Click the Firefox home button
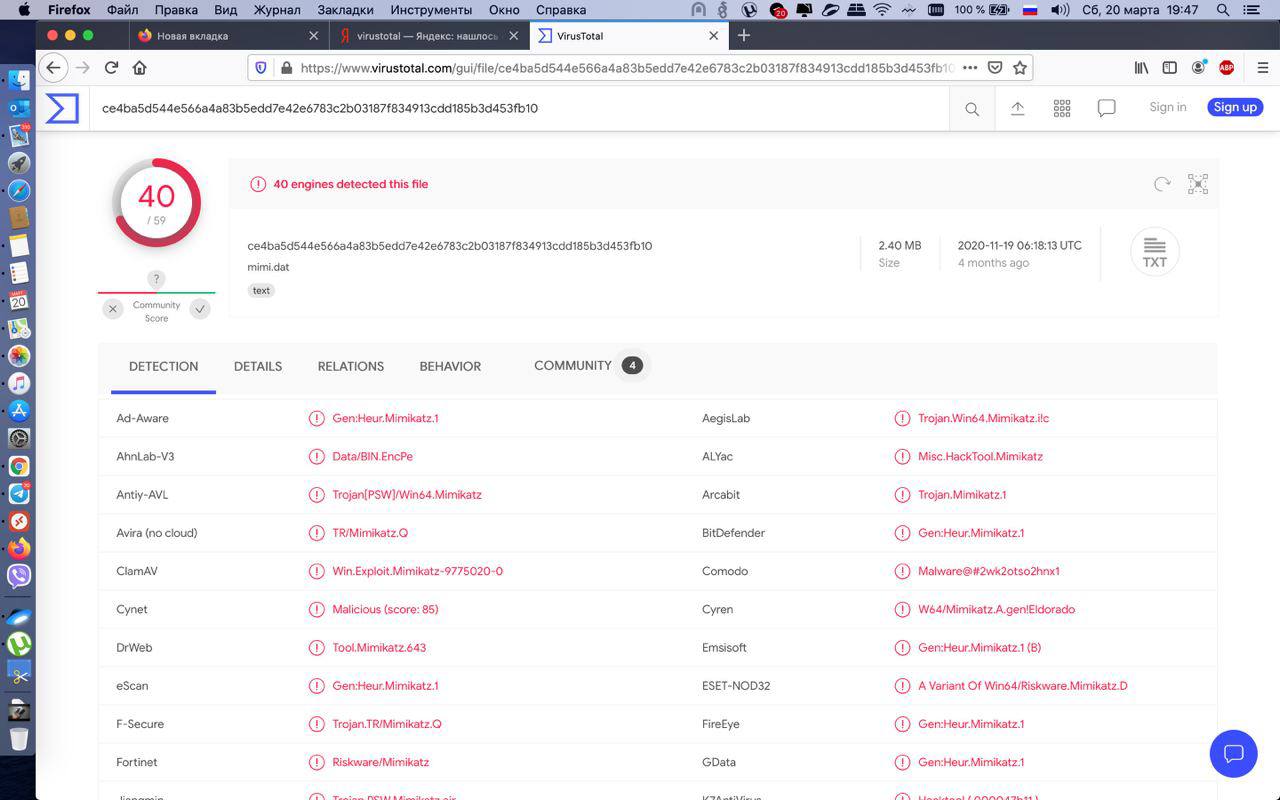The width and height of the screenshot is (1280, 800). [140, 68]
